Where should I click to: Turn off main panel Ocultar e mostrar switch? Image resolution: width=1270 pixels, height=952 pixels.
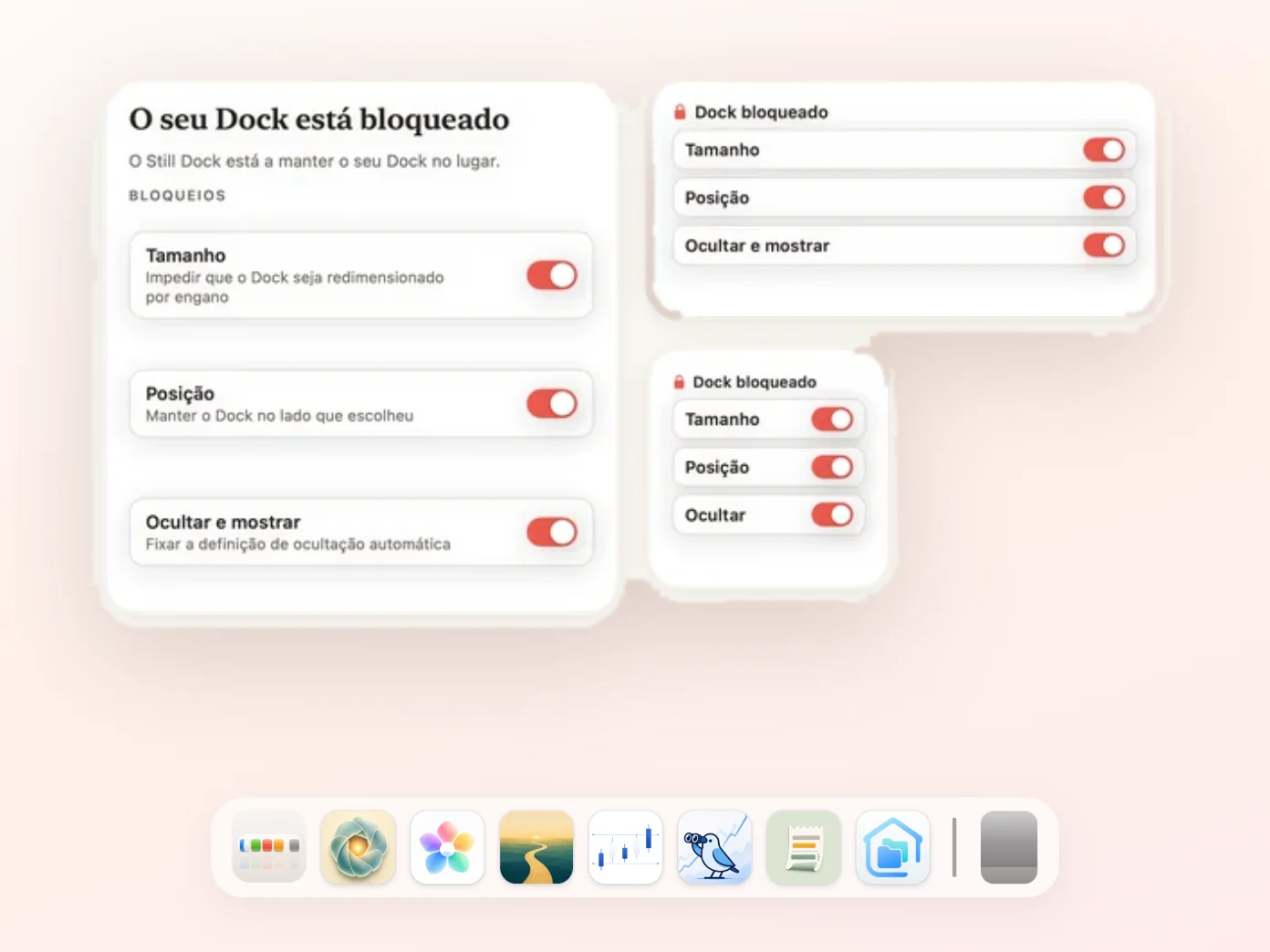[x=552, y=533]
